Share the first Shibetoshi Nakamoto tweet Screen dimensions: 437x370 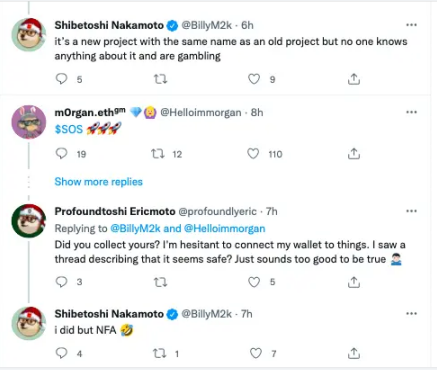click(354, 79)
